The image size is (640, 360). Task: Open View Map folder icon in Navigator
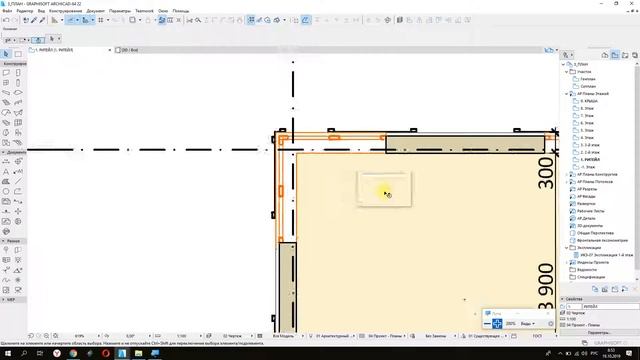pos(615,55)
